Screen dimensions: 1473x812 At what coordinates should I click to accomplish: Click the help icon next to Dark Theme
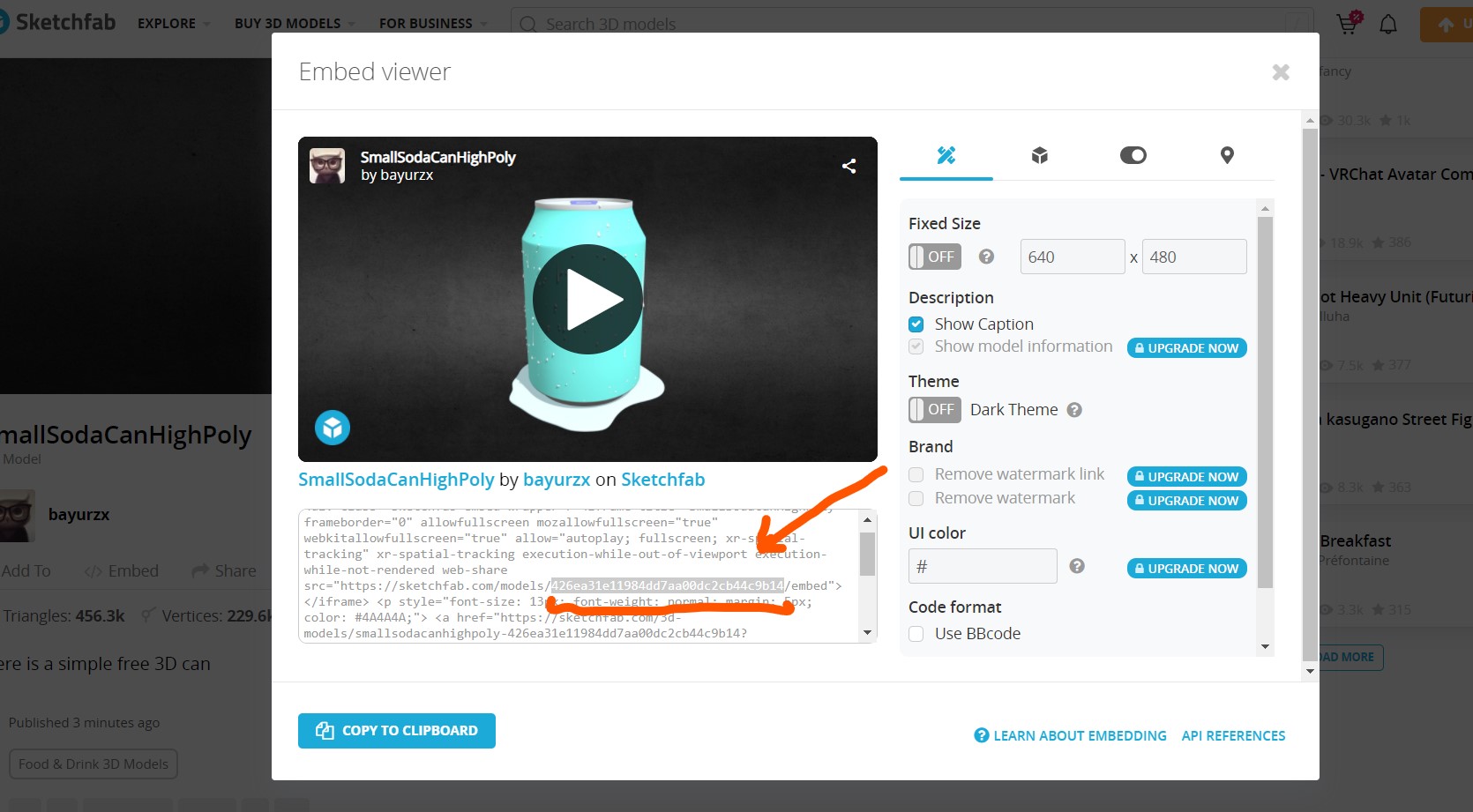pyautogui.click(x=1074, y=409)
